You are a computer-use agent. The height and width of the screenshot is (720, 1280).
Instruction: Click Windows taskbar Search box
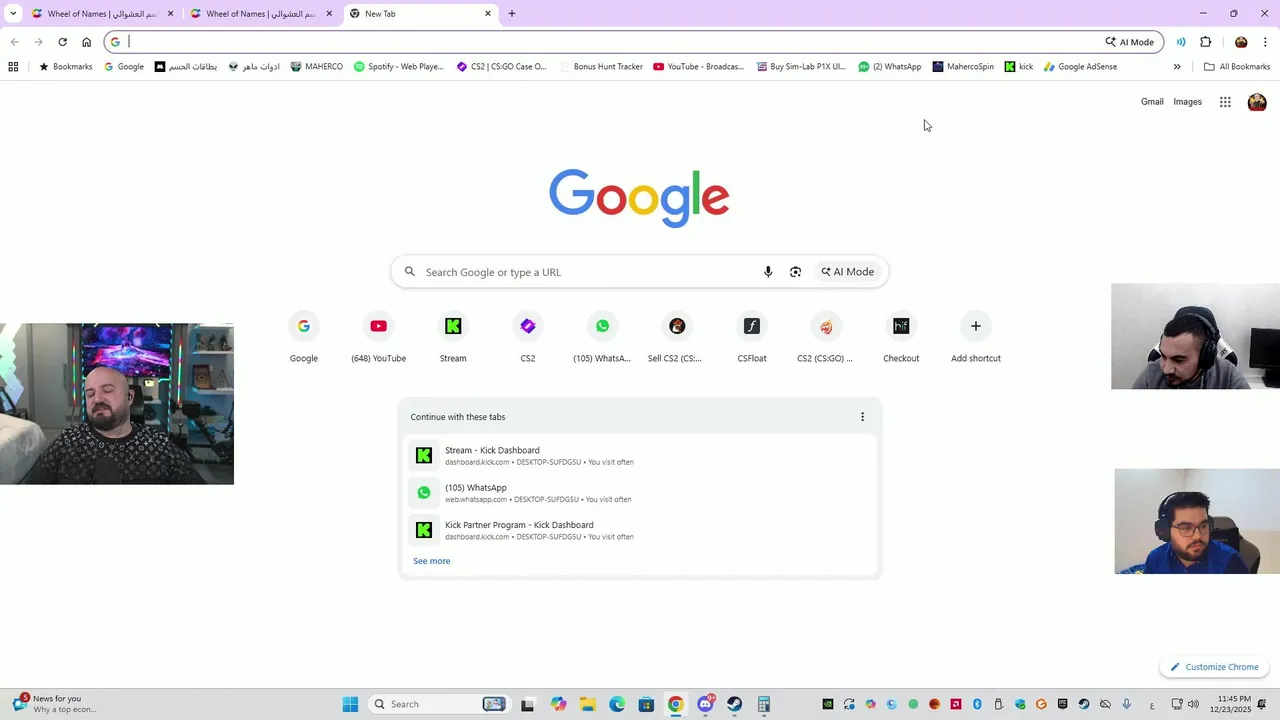coord(438,704)
